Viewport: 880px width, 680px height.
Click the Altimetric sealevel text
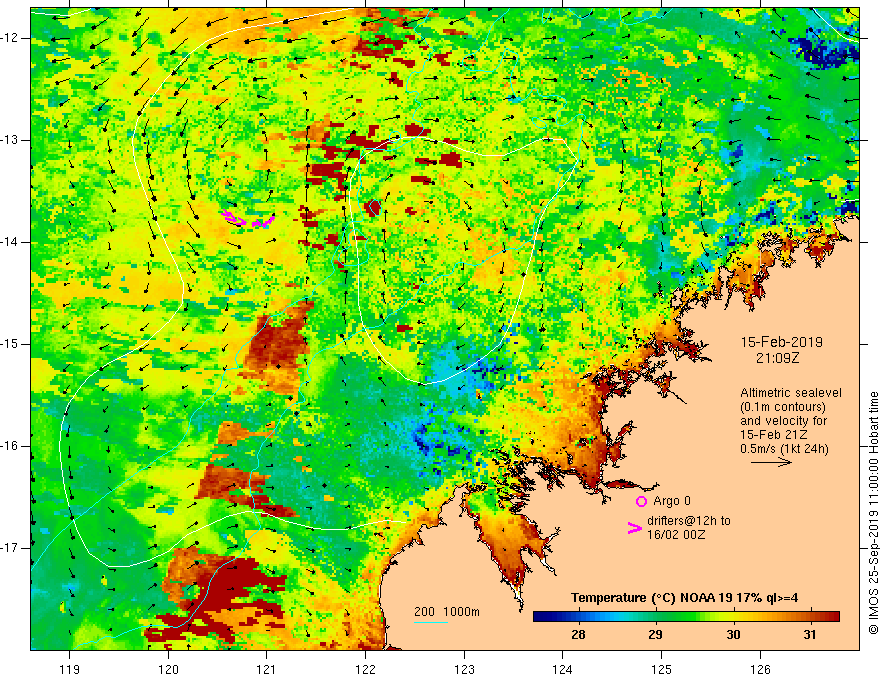pos(791,393)
